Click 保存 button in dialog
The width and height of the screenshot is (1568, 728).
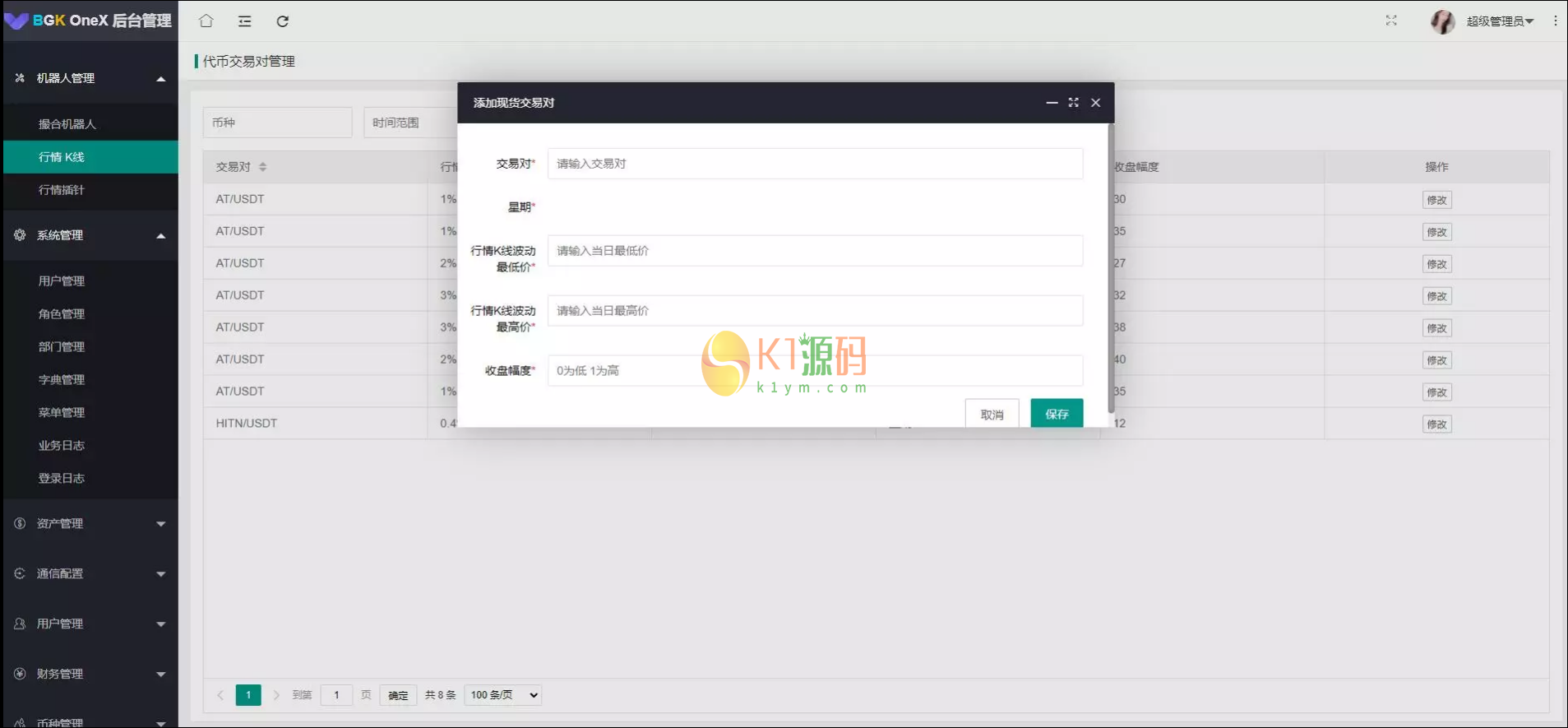pos(1057,414)
